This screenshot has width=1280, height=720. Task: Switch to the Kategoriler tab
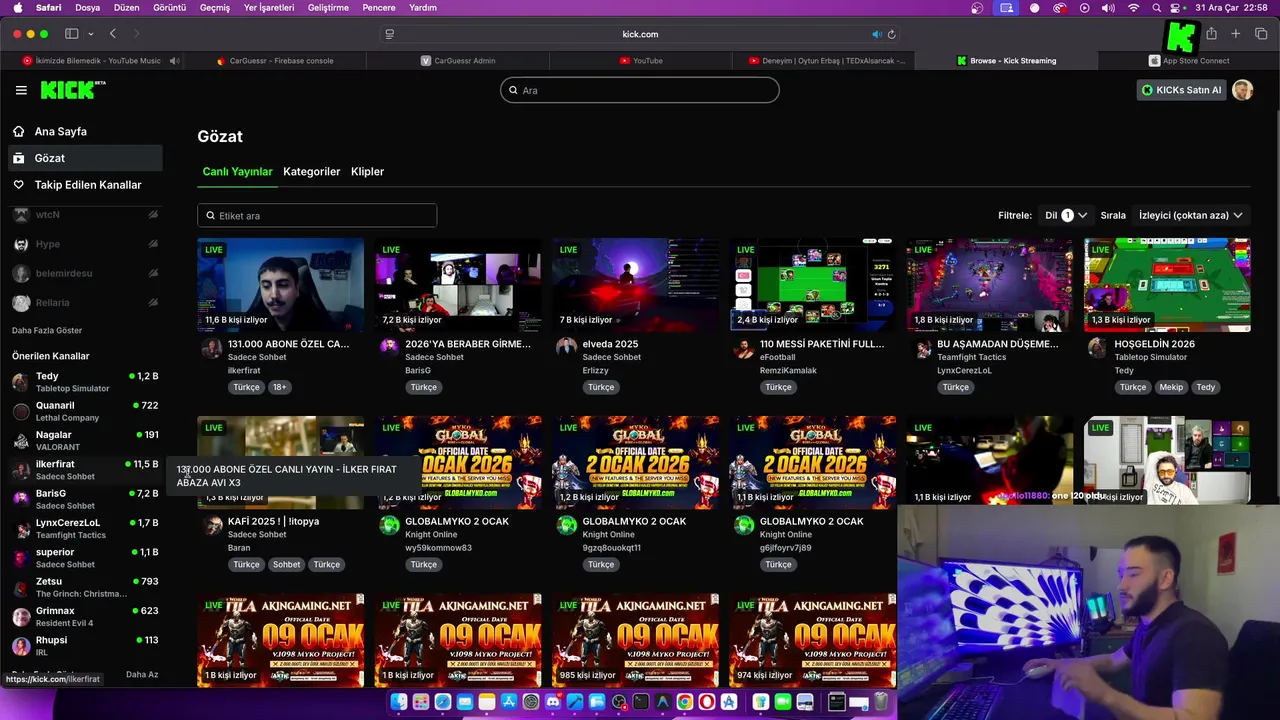(312, 171)
